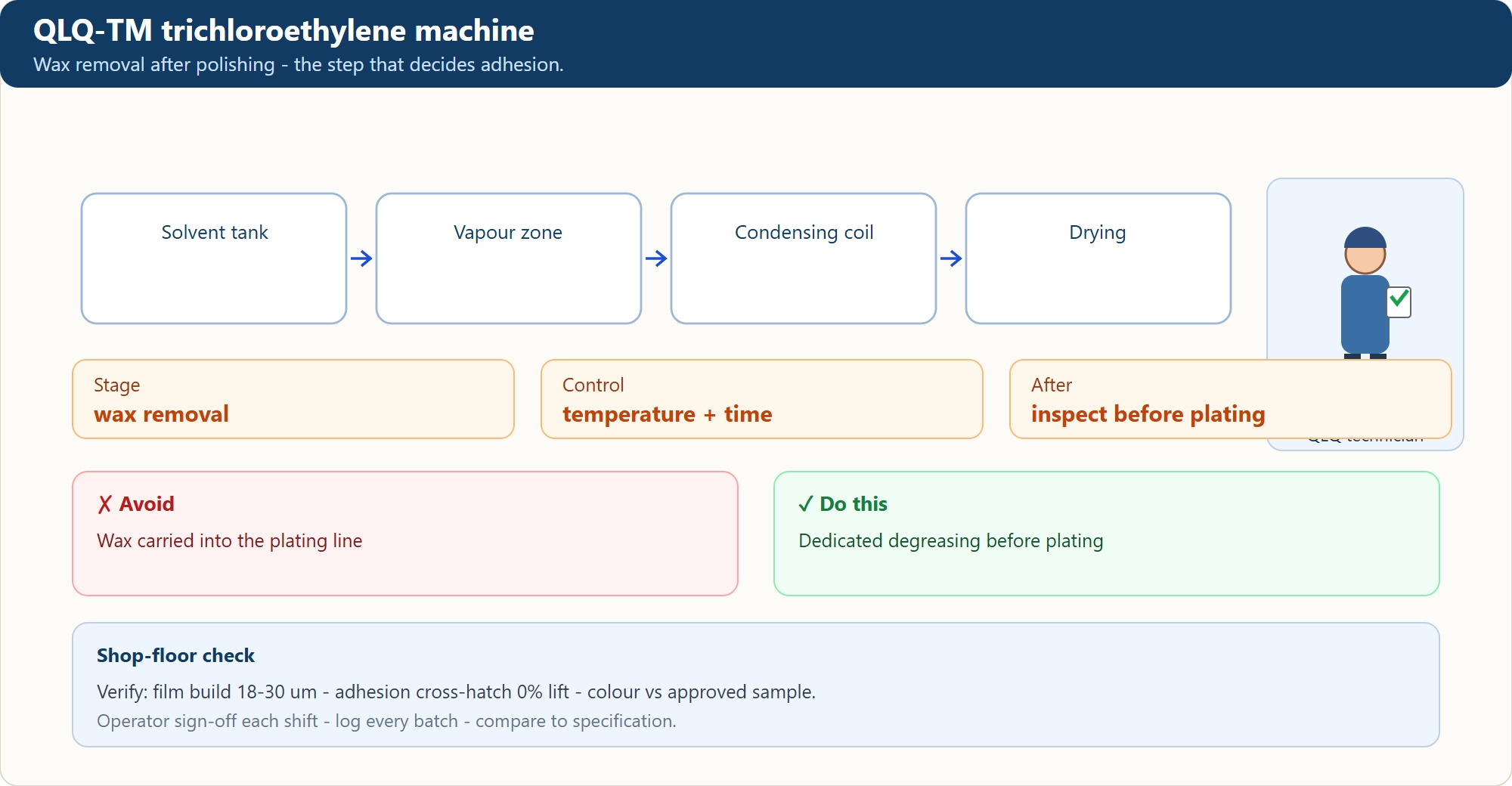Click the subtitle about wax removal after polishing
1512x786 pixels.
pos(299,65)
